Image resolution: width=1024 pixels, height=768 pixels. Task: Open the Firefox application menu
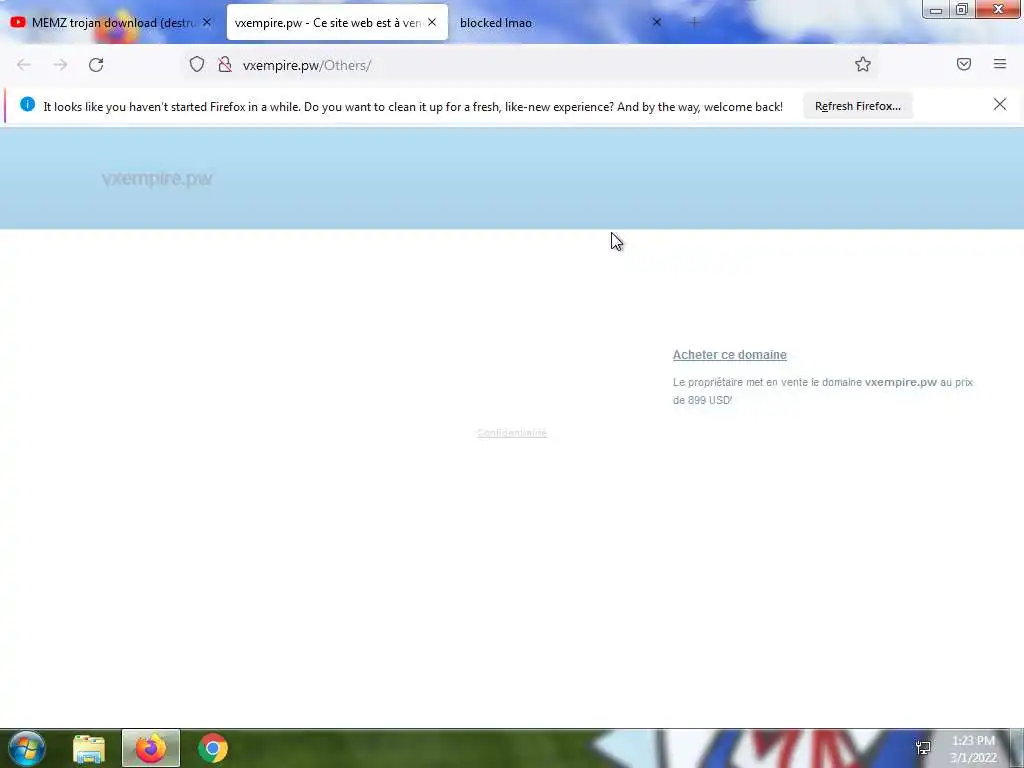[x=1000, y=64]
